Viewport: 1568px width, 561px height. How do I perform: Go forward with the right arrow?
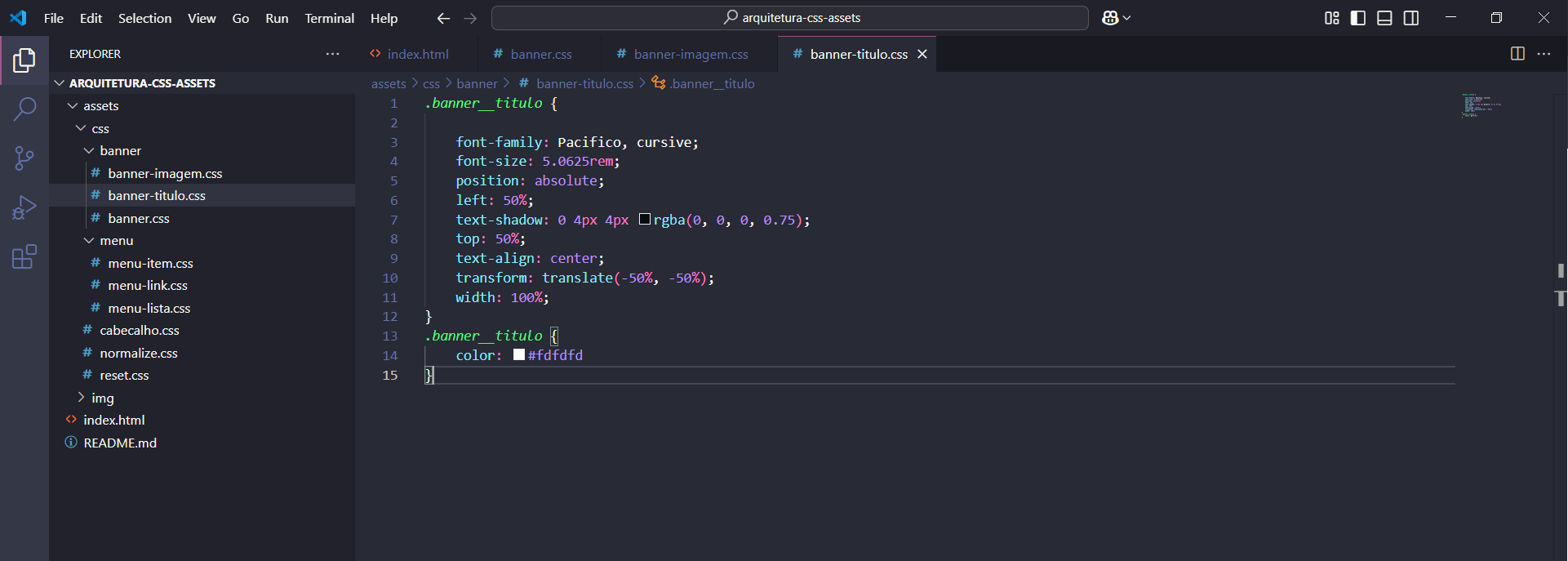[470, 18]
